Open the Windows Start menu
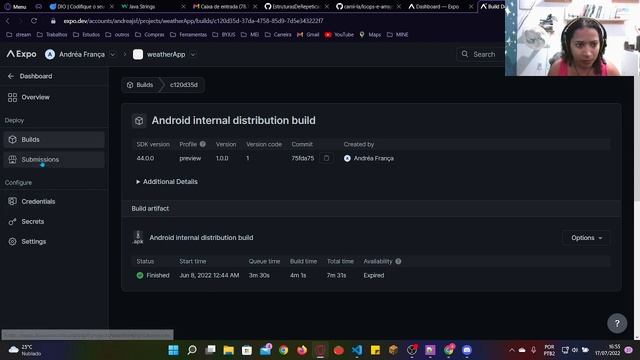The width and height of the screenshot is (640, 360). coord(173,350)
